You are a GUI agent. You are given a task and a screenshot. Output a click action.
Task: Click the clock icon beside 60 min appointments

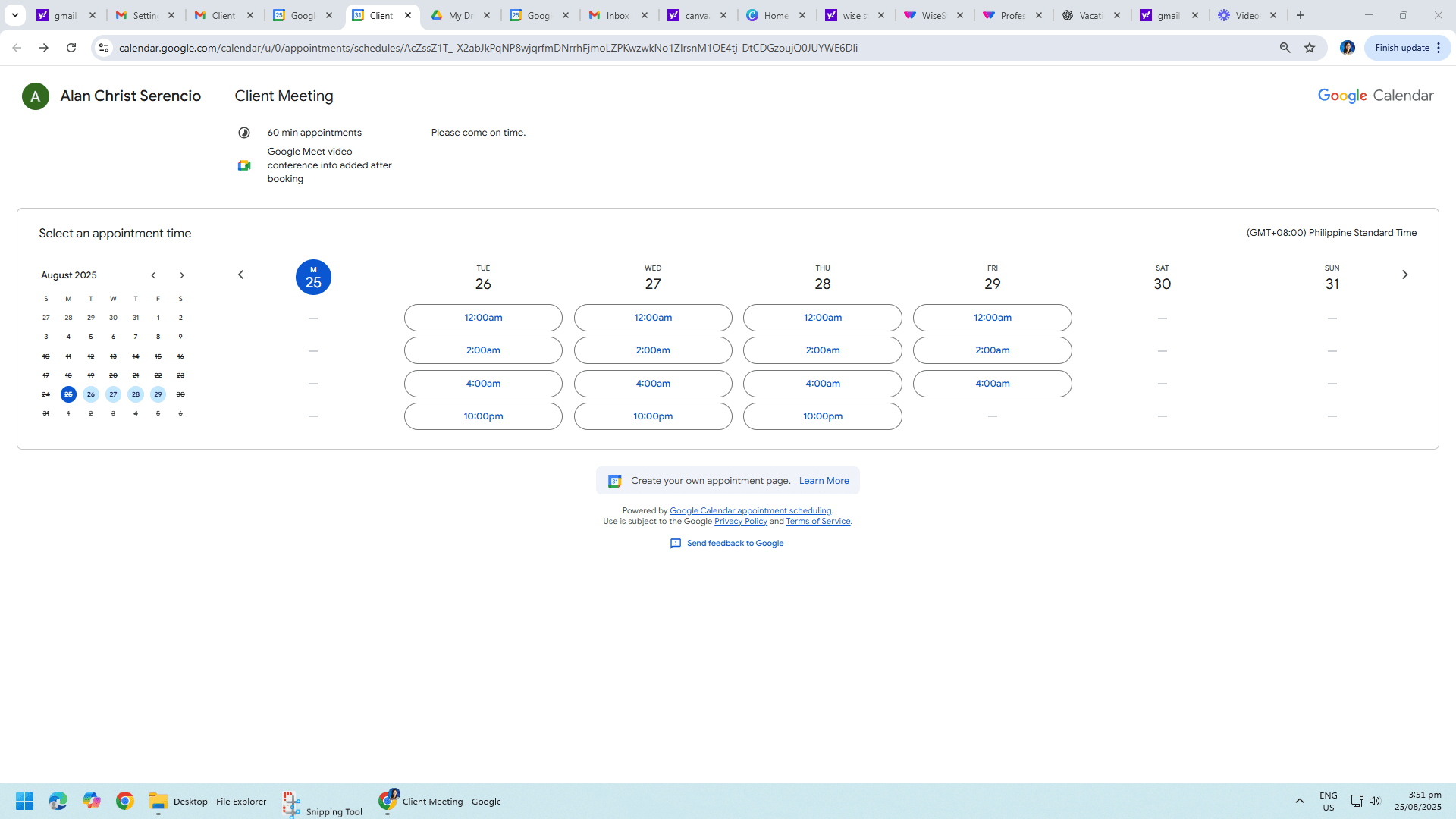click(x=243, y=132)
